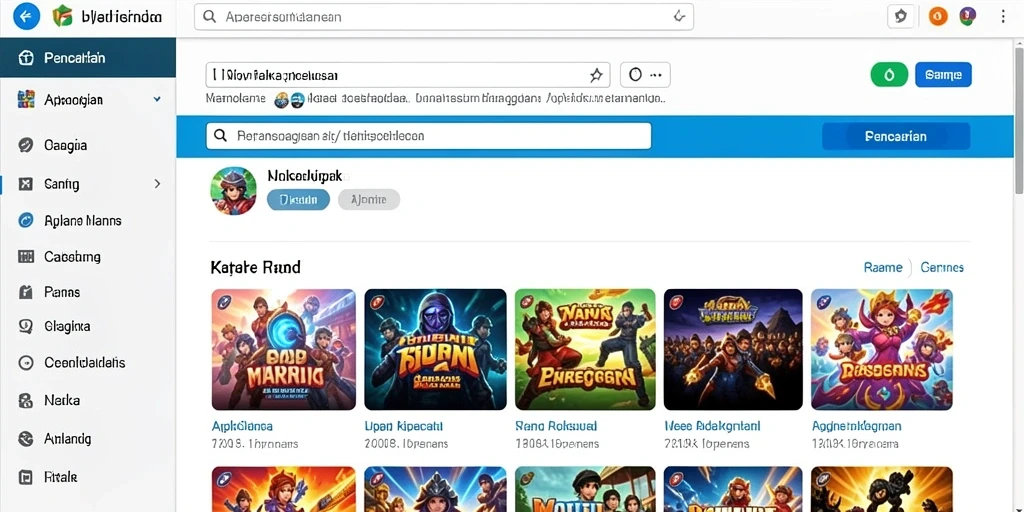Switch to the Dlaada tab pill
This screenshot has height=512, width=1024.
point(298,200)
